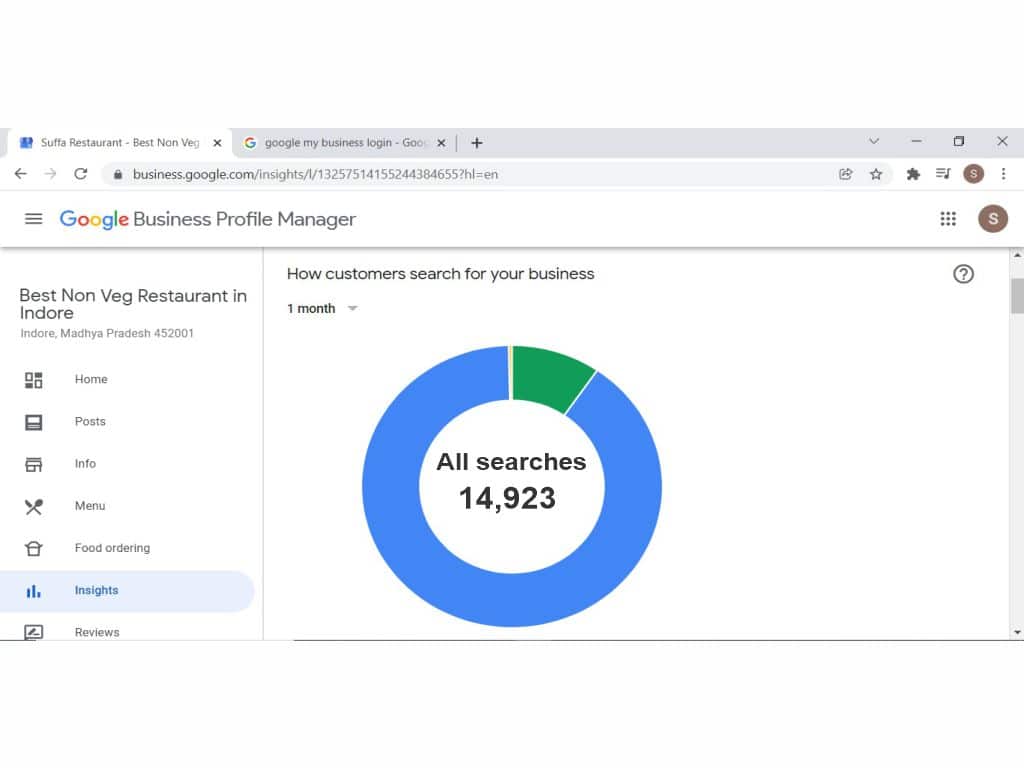The height and width of the screenshot is (768, 1024).
Task: Bookmark this page with star icon
Action: pyautogui.click(x=876, y=174)
